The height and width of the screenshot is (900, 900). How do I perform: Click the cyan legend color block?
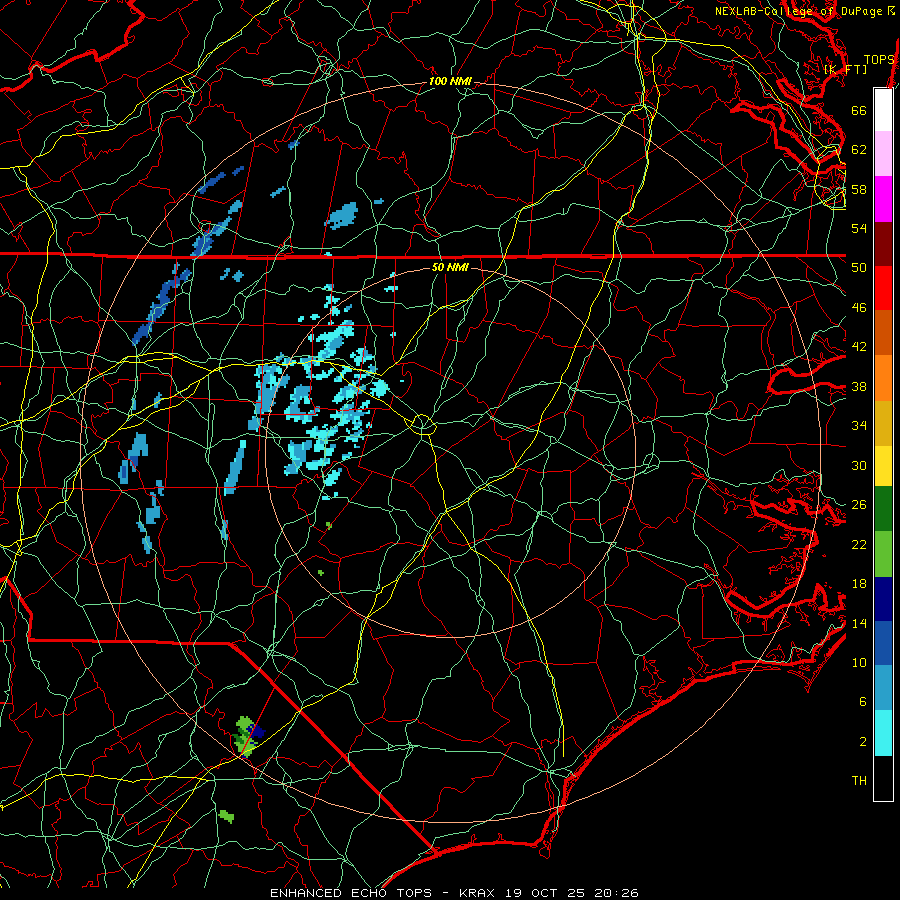pos(883,733)
